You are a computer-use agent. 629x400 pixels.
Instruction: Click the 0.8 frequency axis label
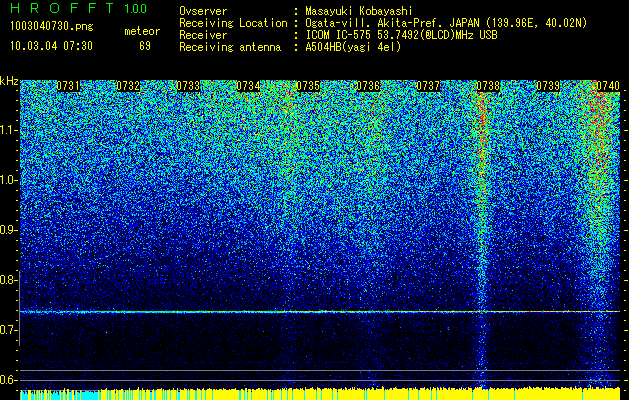pyautogui.click(x=8, y=280)
